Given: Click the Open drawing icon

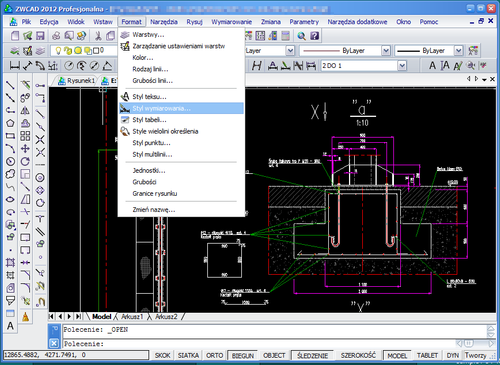Looking at the screenshot, I should pyautogui.click(x=27, y=36).
